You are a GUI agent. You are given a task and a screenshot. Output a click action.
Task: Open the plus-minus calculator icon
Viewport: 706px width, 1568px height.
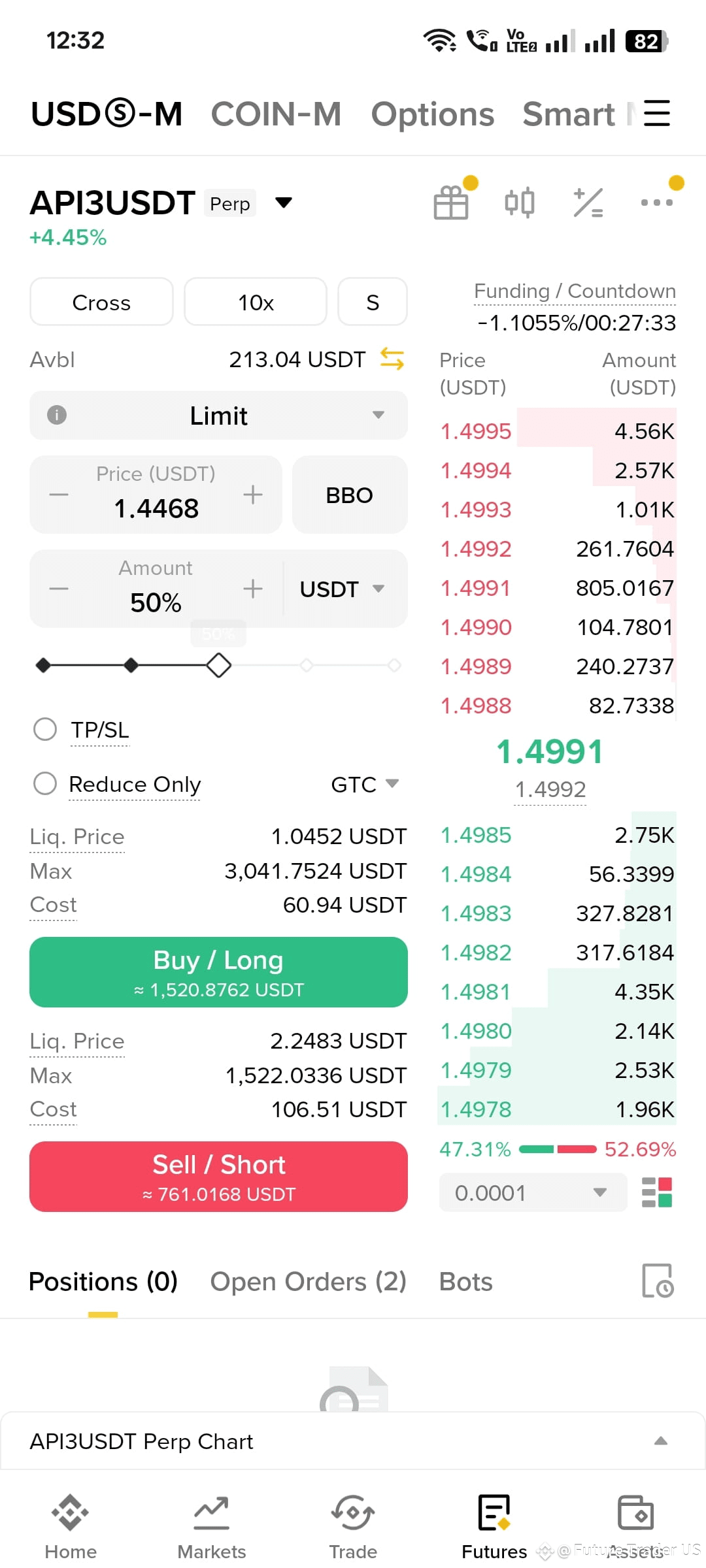click(588, 203)
